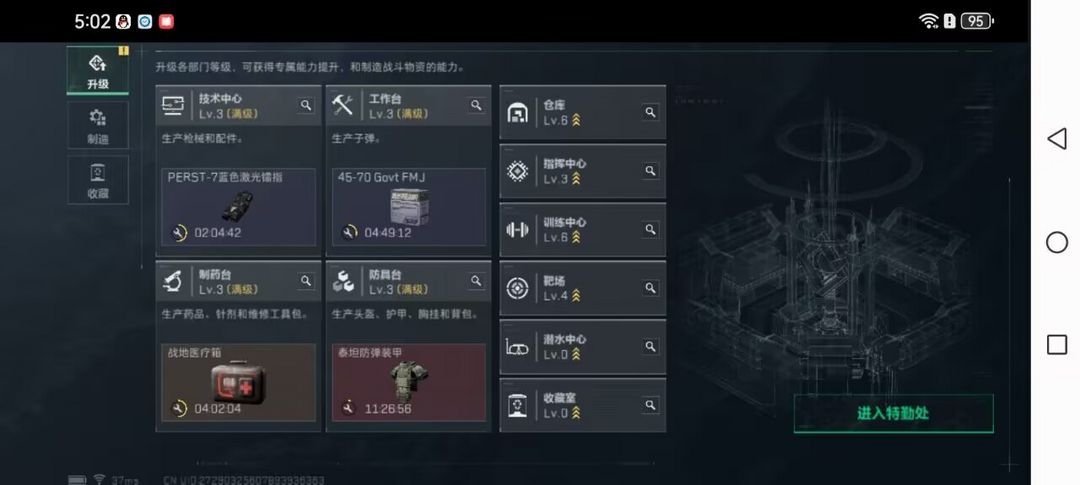
Task: Open magnifier next to 训练中心
Action: tap(650, 229)
